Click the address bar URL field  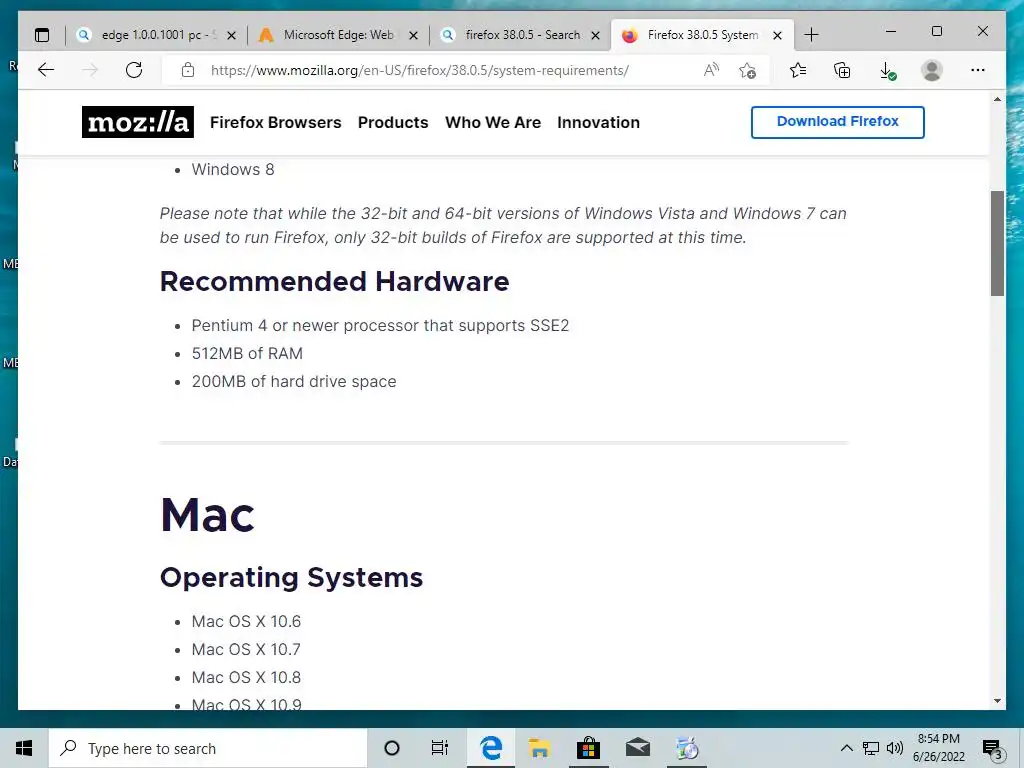(x=419, y=70)
